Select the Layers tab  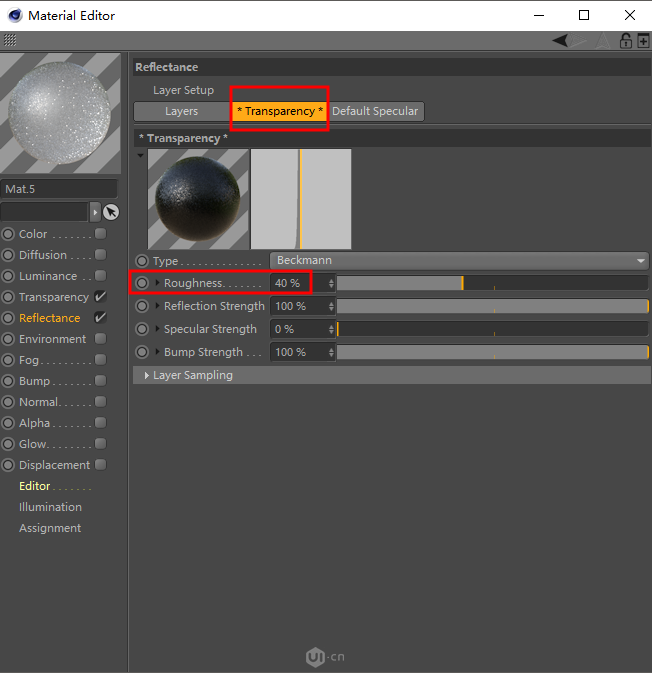(181, 111)
